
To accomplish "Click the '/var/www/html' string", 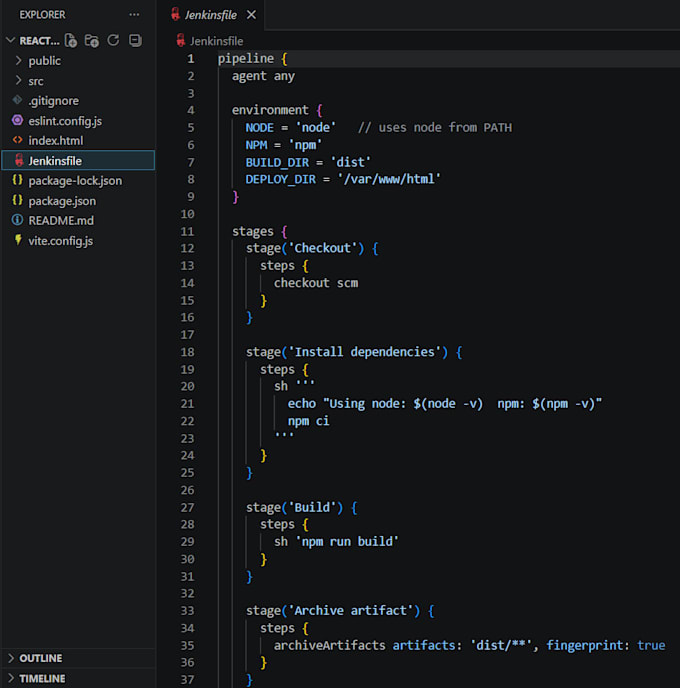I will 389,179.
